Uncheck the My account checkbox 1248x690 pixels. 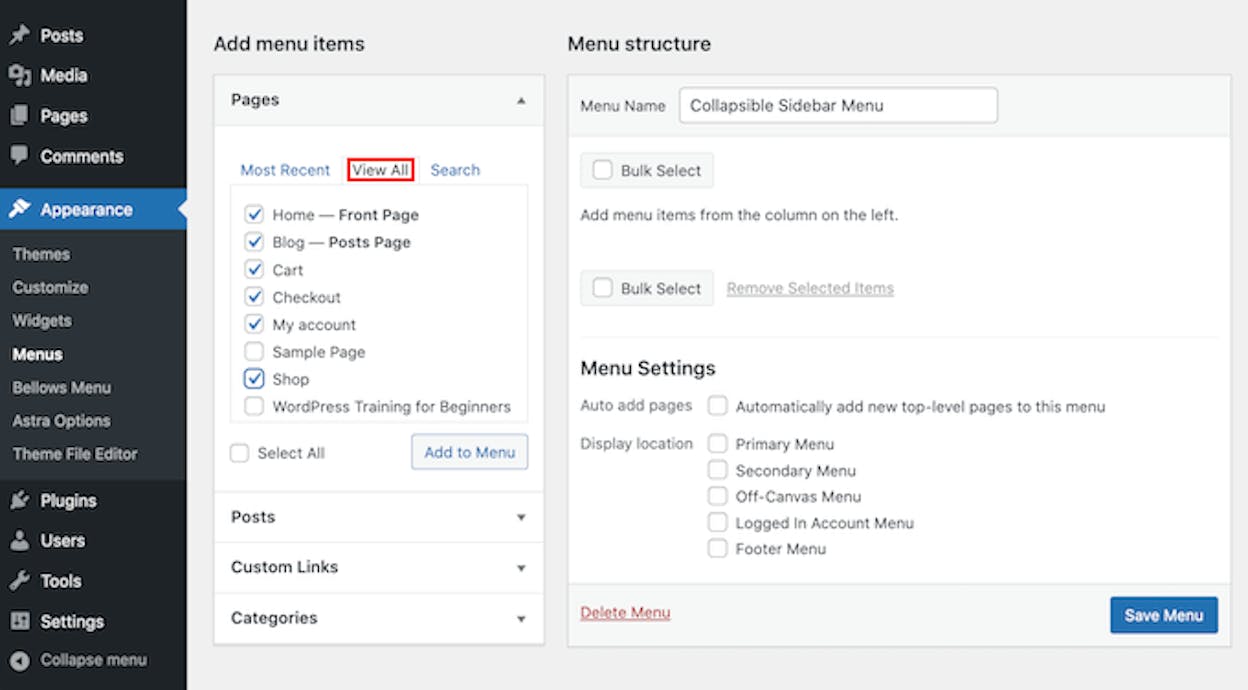254,324
